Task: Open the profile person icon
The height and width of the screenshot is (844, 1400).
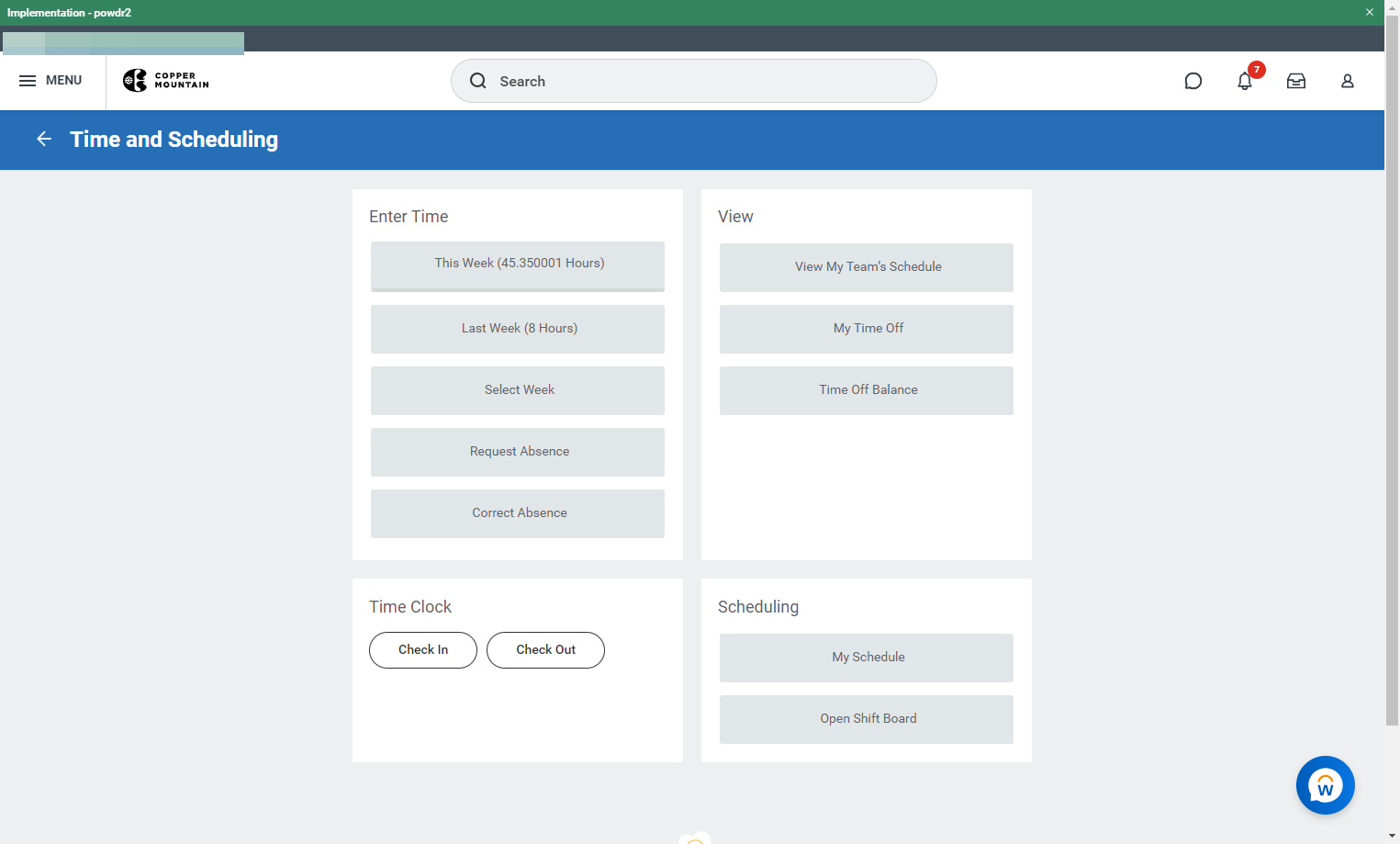Action: click(x=1348, y=81)
